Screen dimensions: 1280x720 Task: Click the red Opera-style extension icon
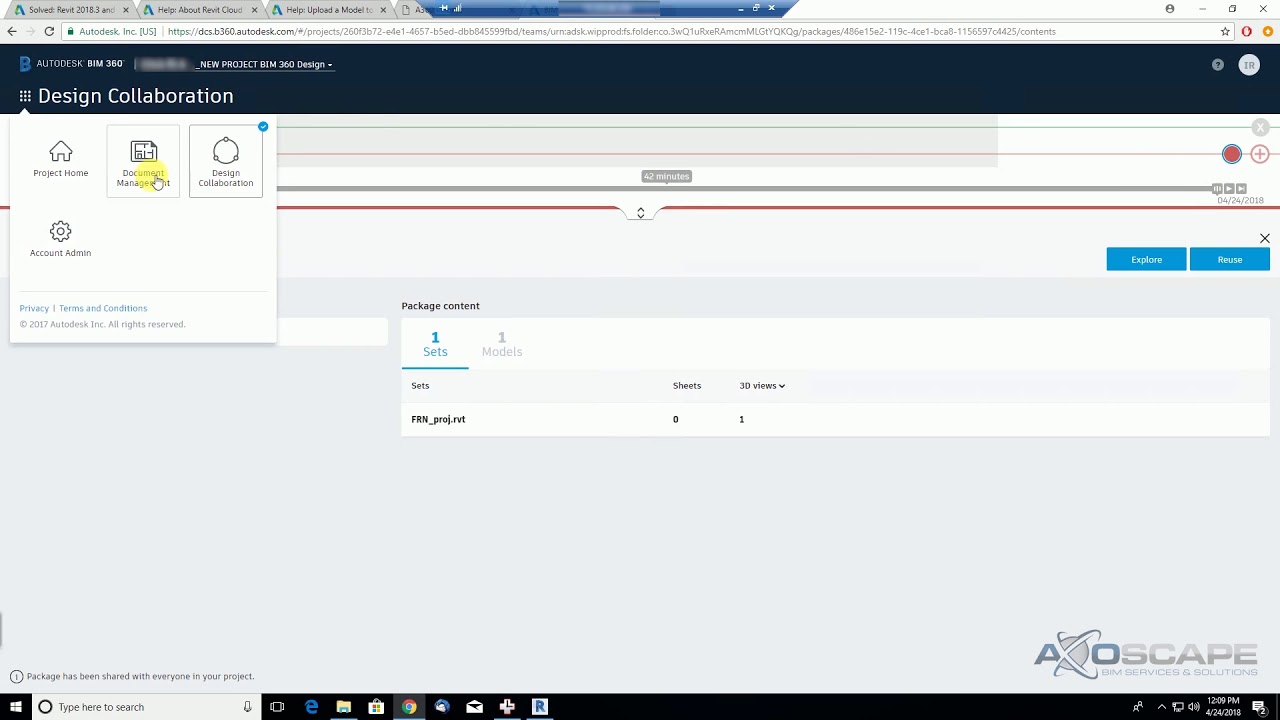click(1246, 31)
